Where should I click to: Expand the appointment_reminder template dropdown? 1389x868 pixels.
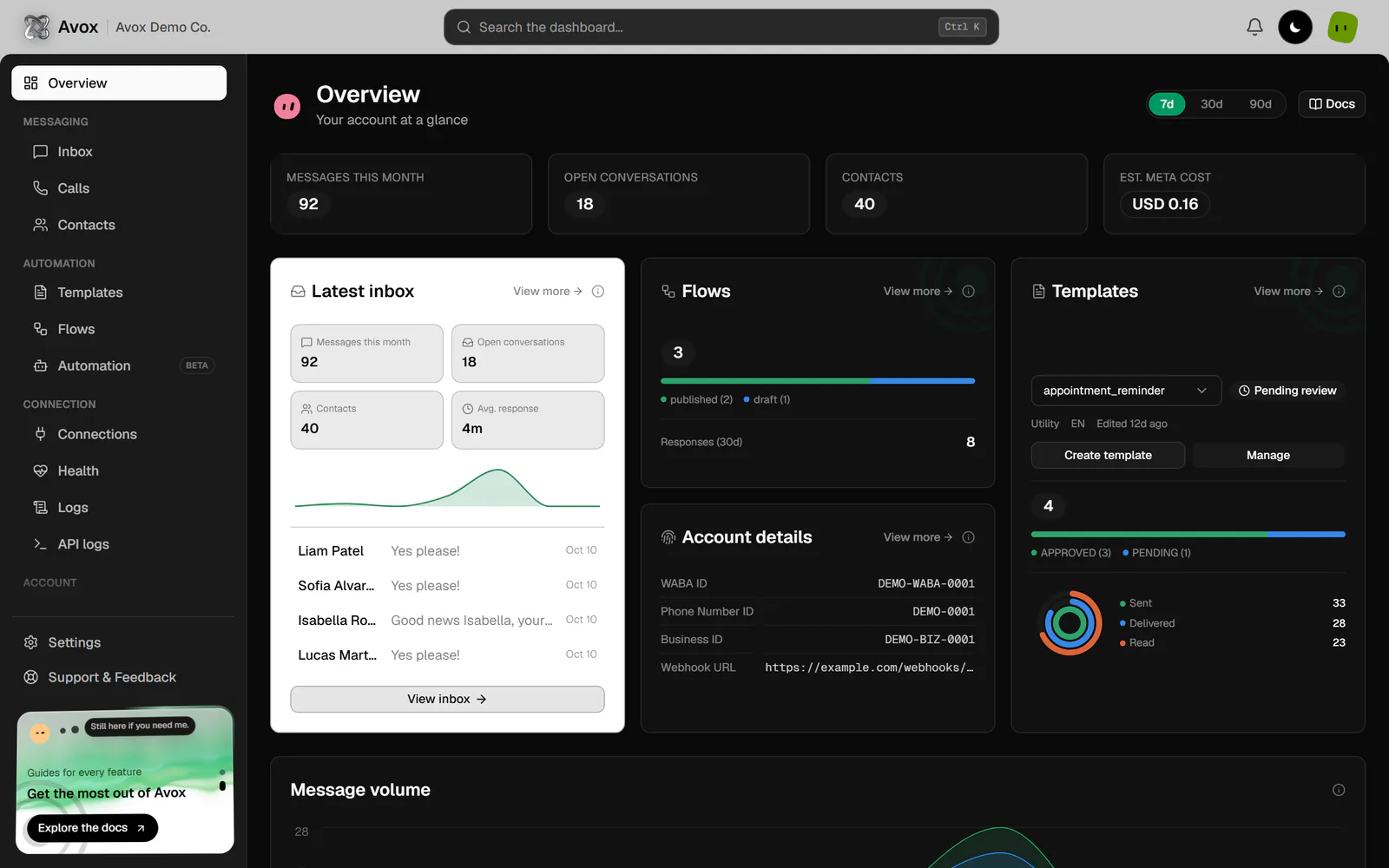(x=1126, y=391)
